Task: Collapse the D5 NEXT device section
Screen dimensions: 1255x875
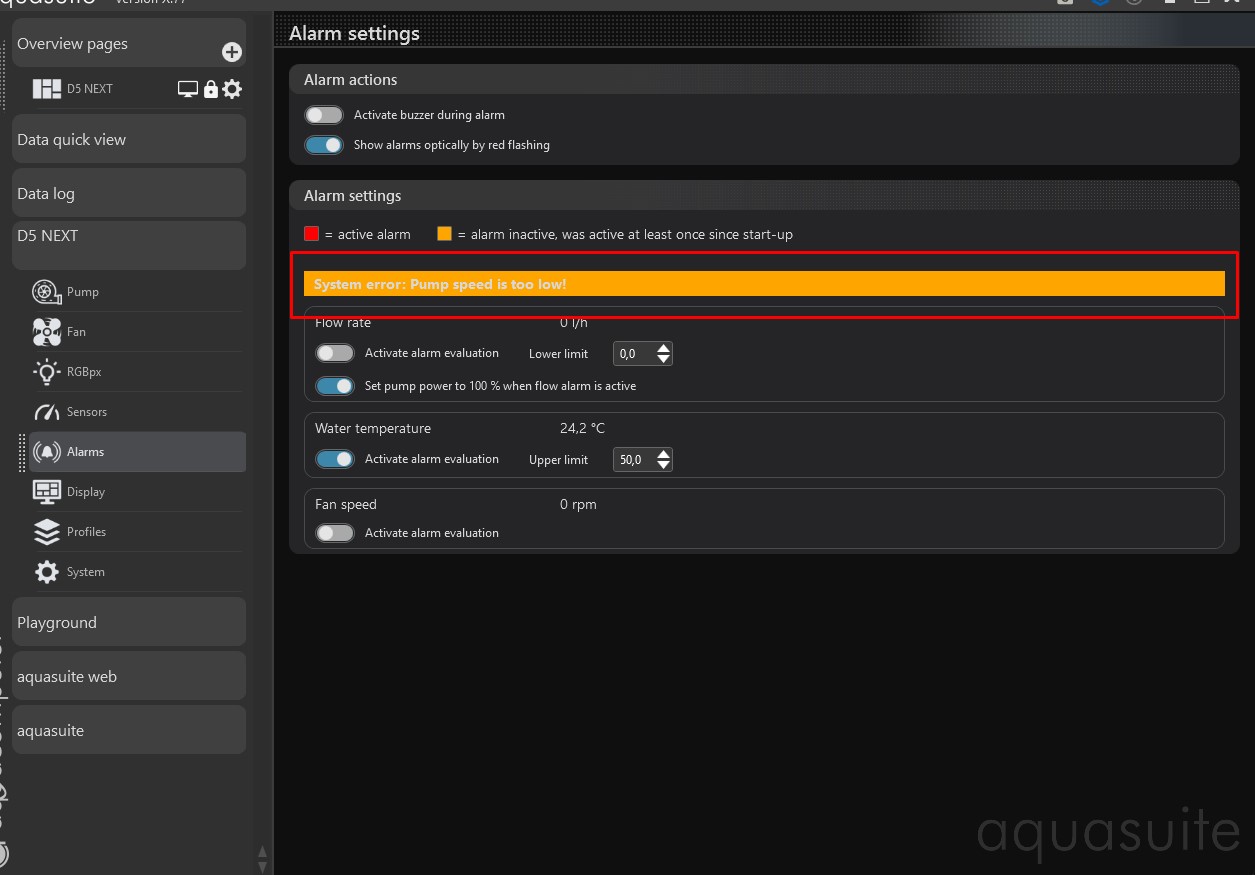Action: (129, 245)
